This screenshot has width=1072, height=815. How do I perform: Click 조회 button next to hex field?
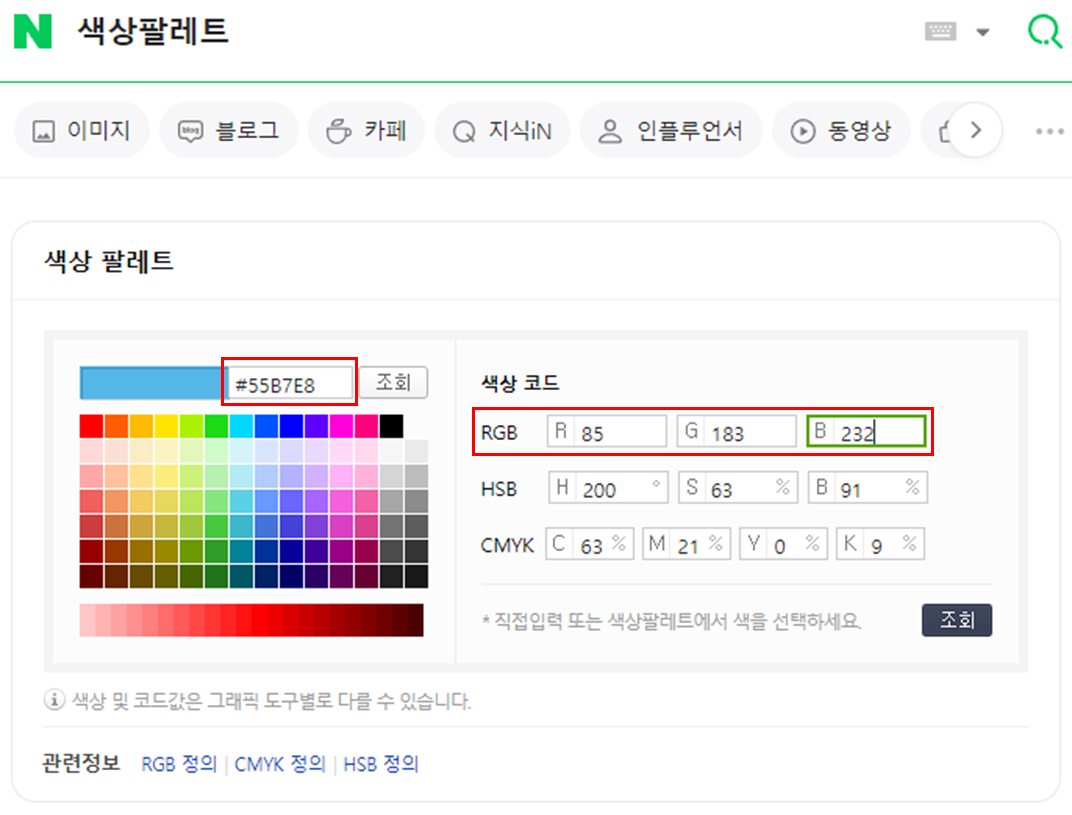click(393, 382)
